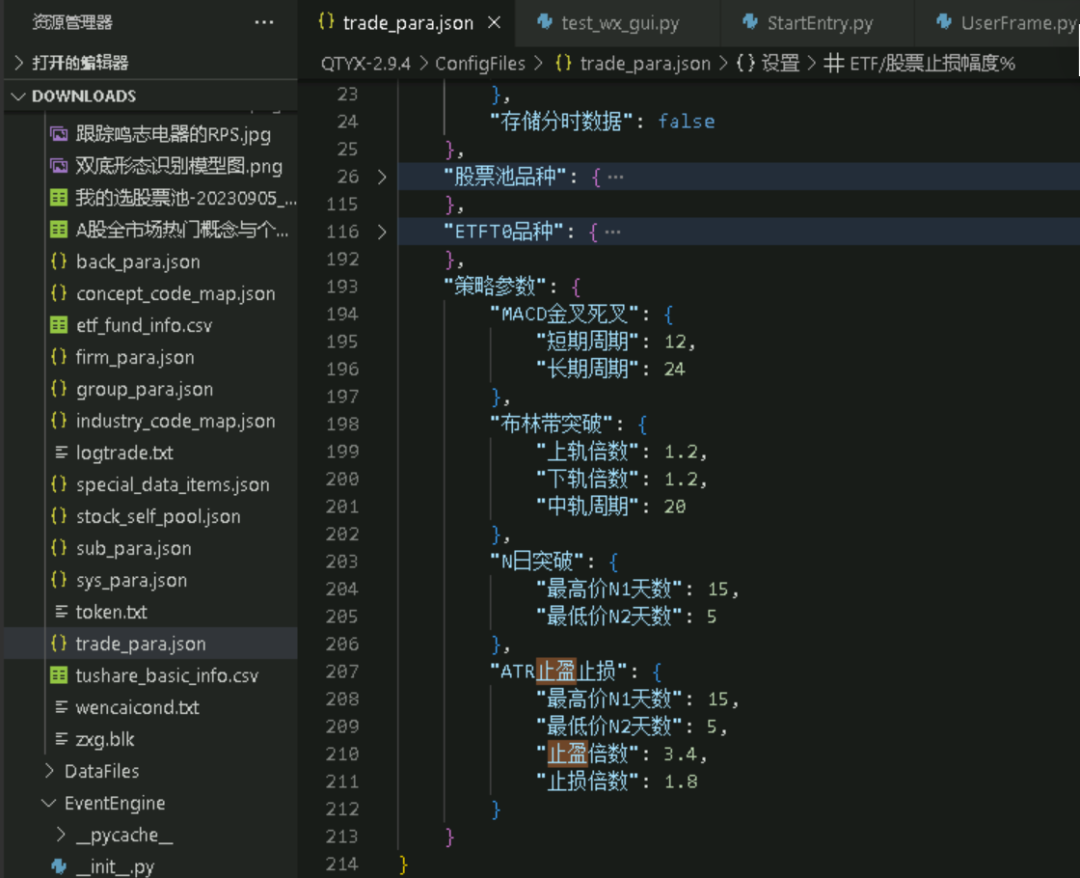Click QTYX-2.9.4 breadcrumb segment
The width and height of the screenshot is (1080, 878).
tap(365, 63)
